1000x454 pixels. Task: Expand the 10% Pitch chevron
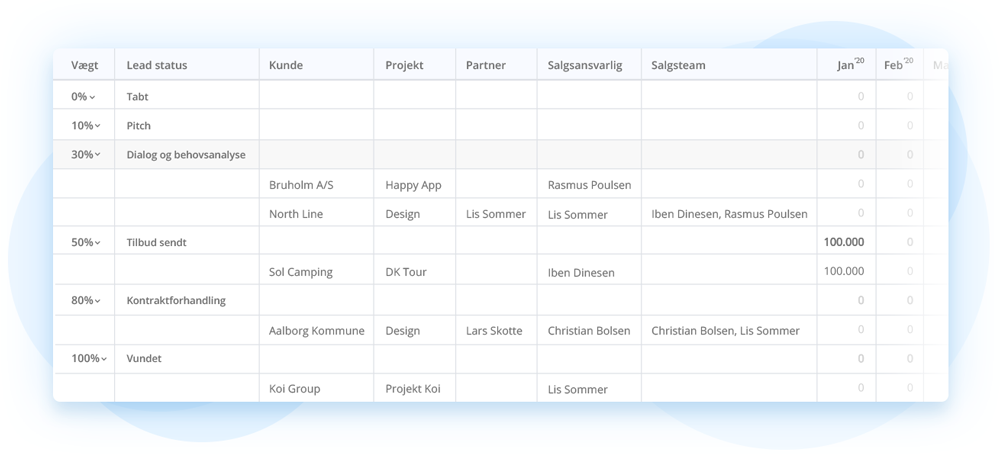pos(98,126)
